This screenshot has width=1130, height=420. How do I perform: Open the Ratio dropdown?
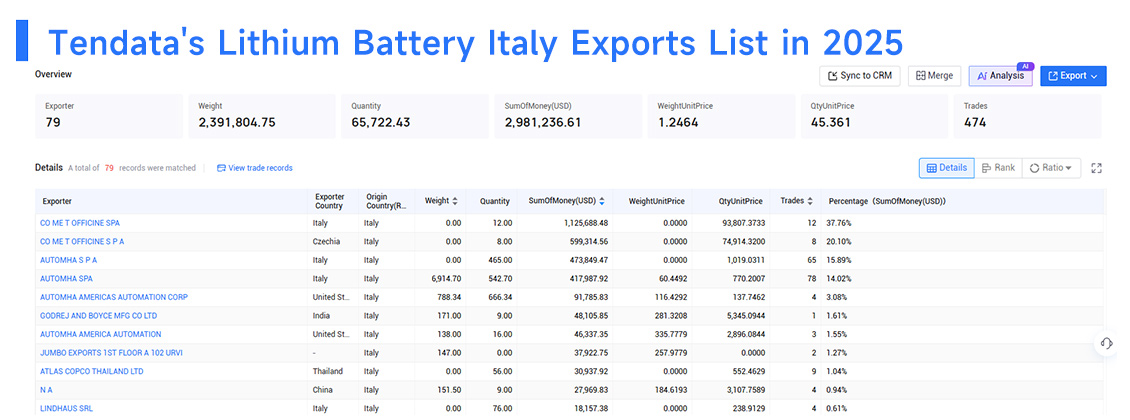(x=1051, y=168)
